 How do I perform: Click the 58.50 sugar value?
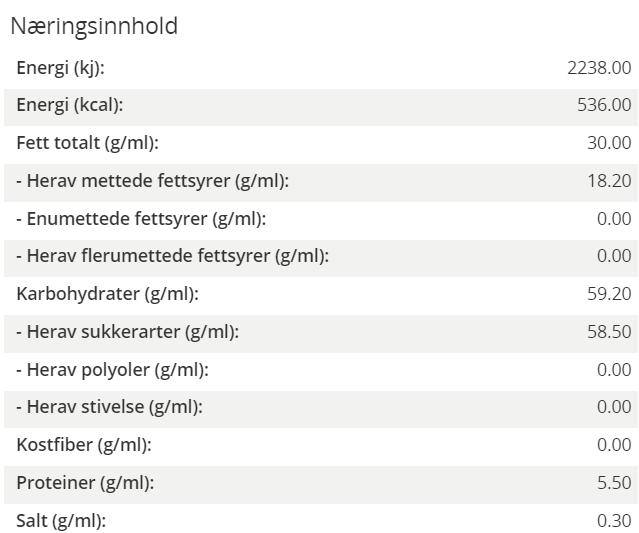609,332
